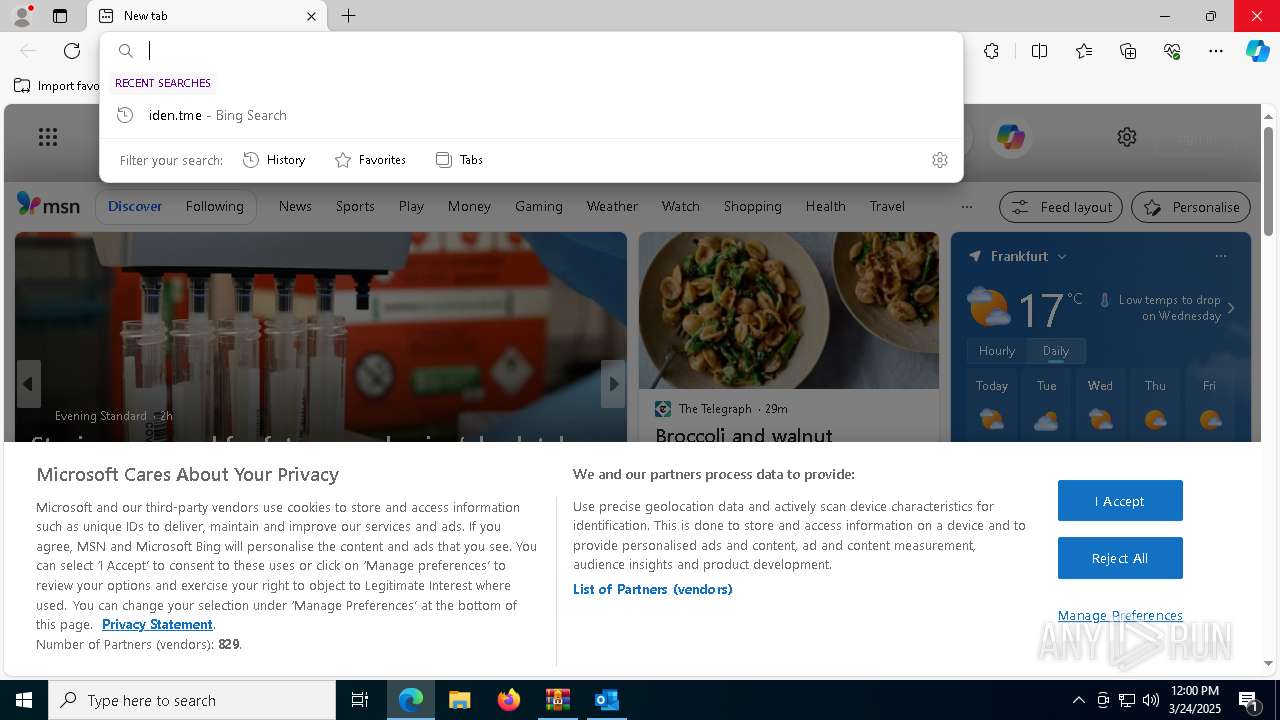Screen dimensions: 1280x720
Task: Select recent search iden.tme
Action: (x=531, y=115)
